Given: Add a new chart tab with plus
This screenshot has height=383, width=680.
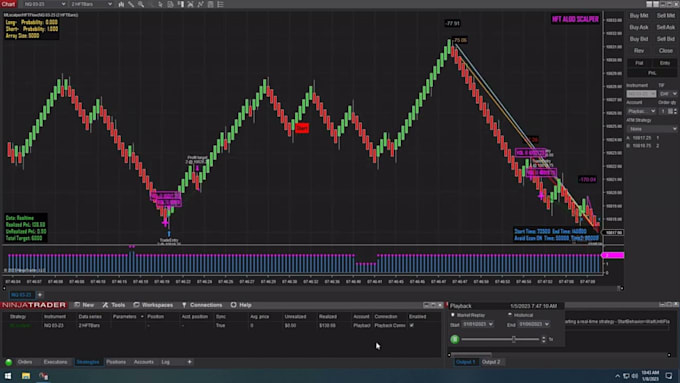Looking at the screenshot, I should click(39, 295).
